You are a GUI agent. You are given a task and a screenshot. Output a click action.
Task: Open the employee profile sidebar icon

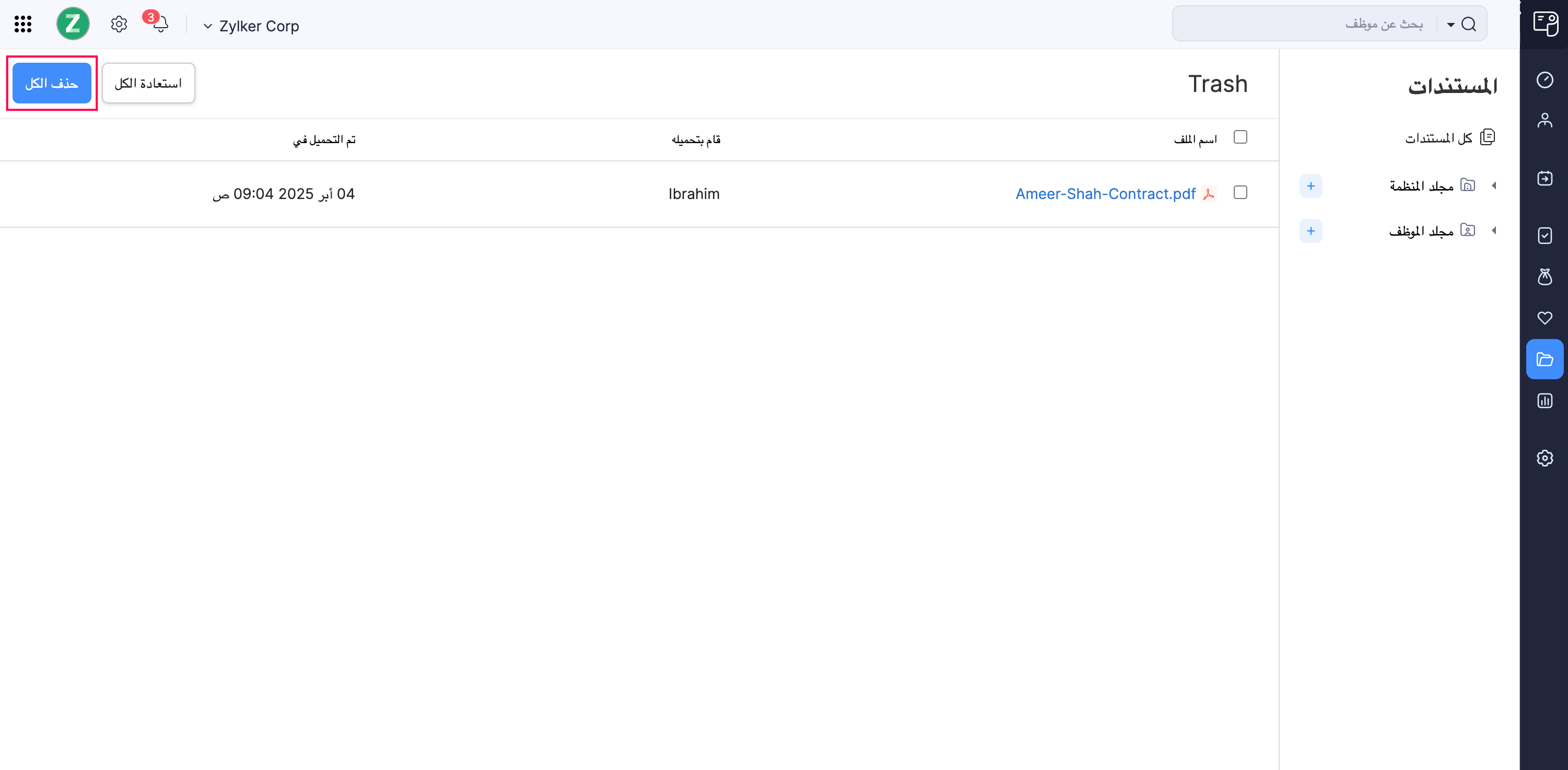click(1544, 120)
